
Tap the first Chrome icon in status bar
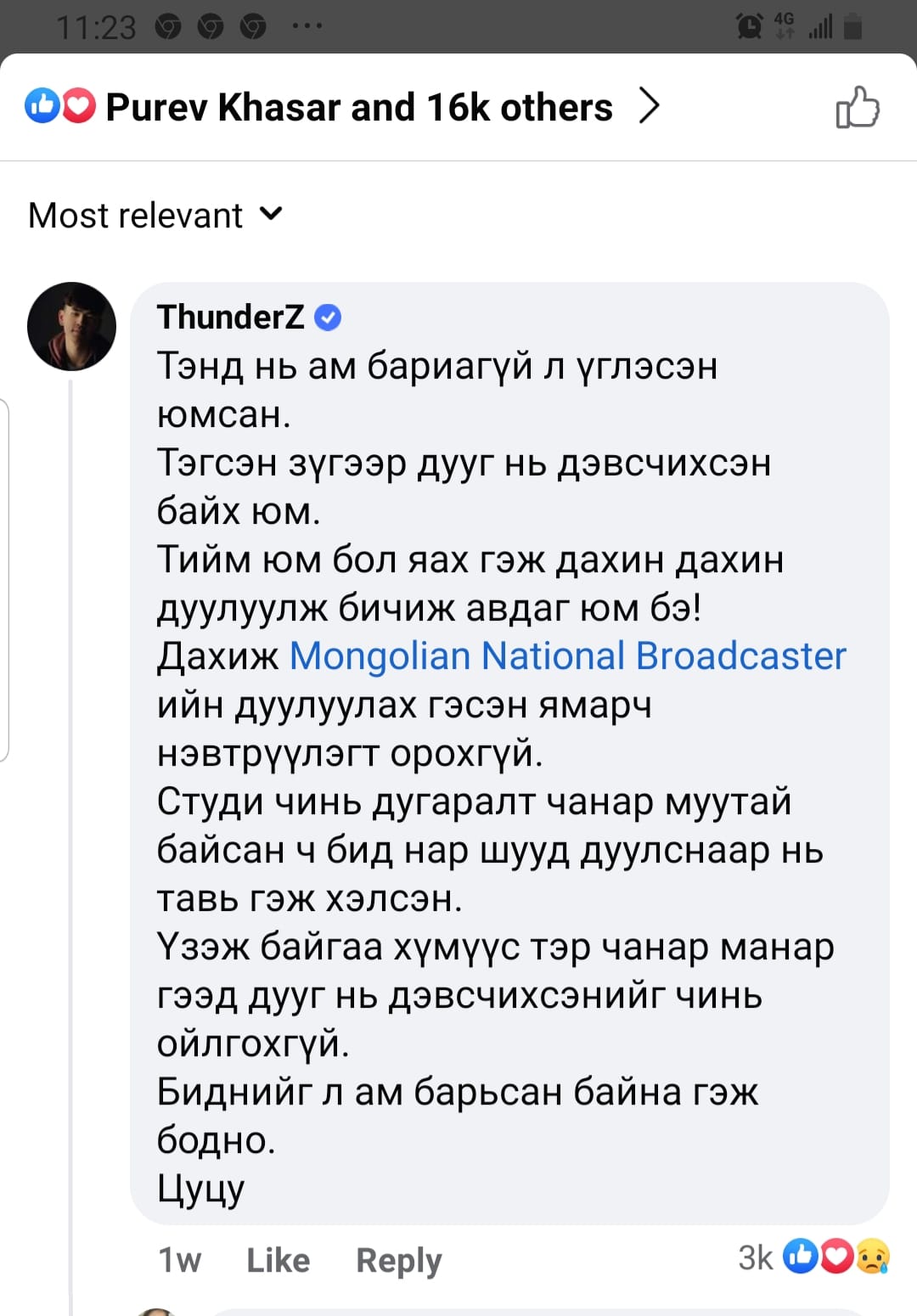pyautogui.click(x=168, y=28)
